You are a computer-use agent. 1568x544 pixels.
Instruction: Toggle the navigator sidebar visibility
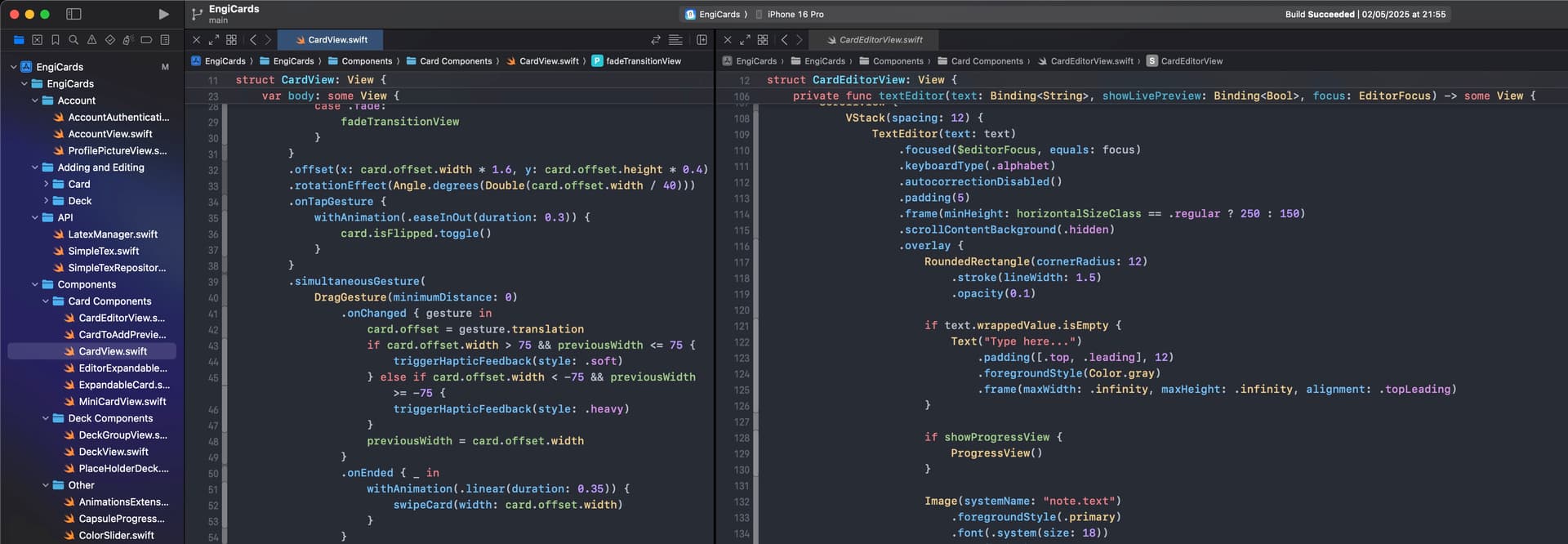(73, 14)
